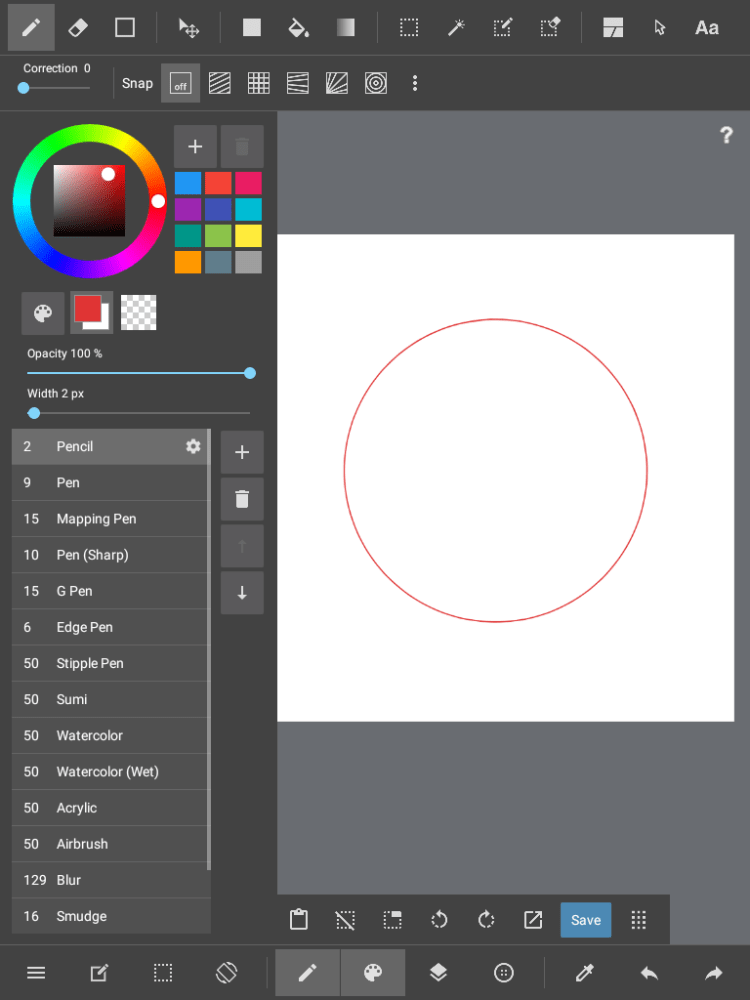
Task: Turn snap off with the off button
Action: [180, 84]
